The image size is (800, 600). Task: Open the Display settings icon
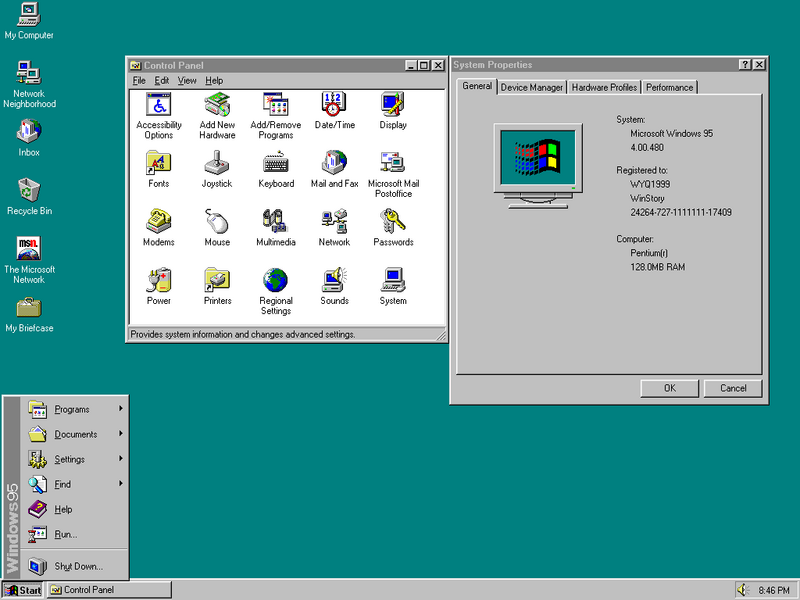(392, 105)
